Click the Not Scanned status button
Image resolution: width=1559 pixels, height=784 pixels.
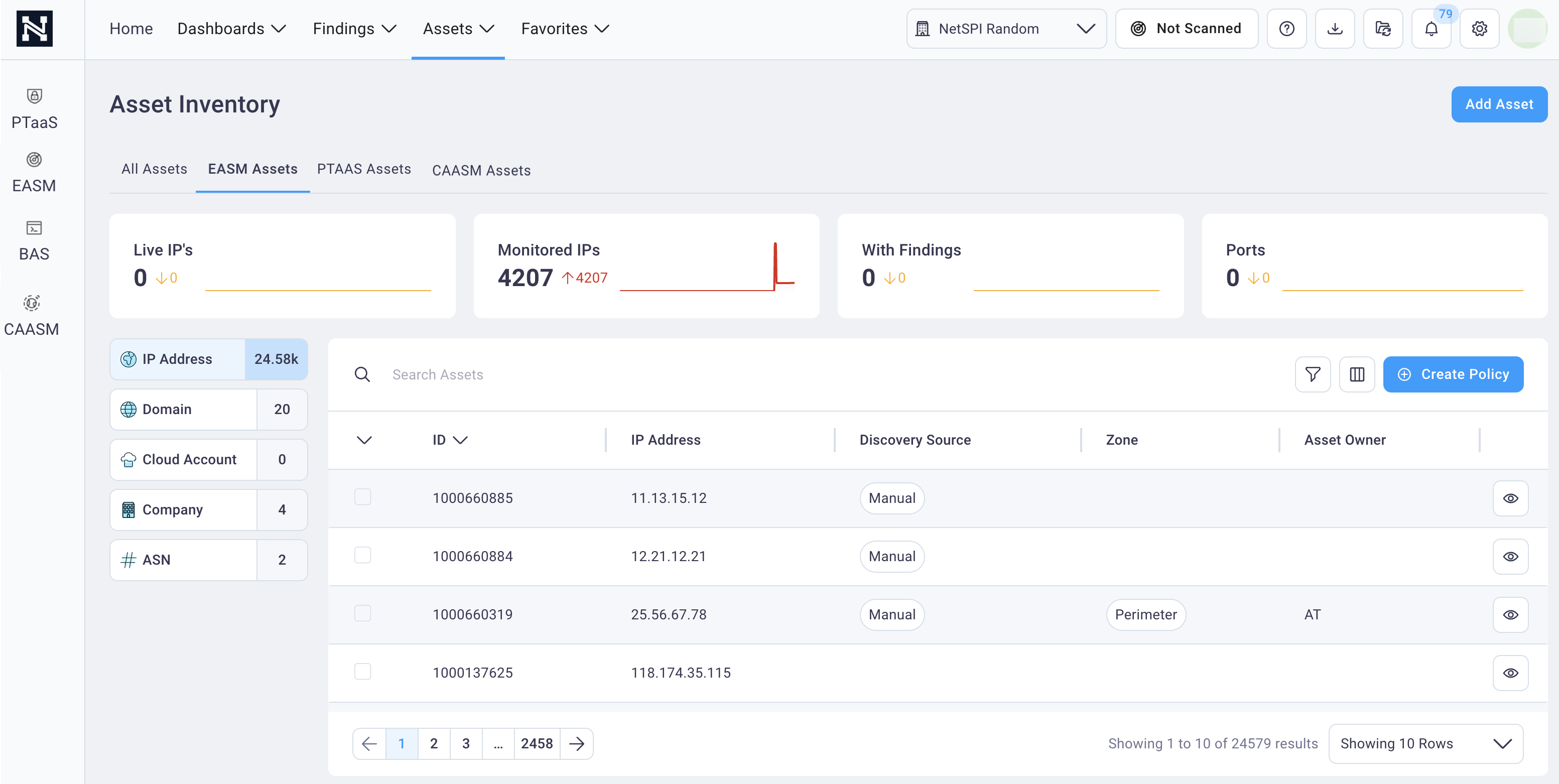coord(1186,29)
